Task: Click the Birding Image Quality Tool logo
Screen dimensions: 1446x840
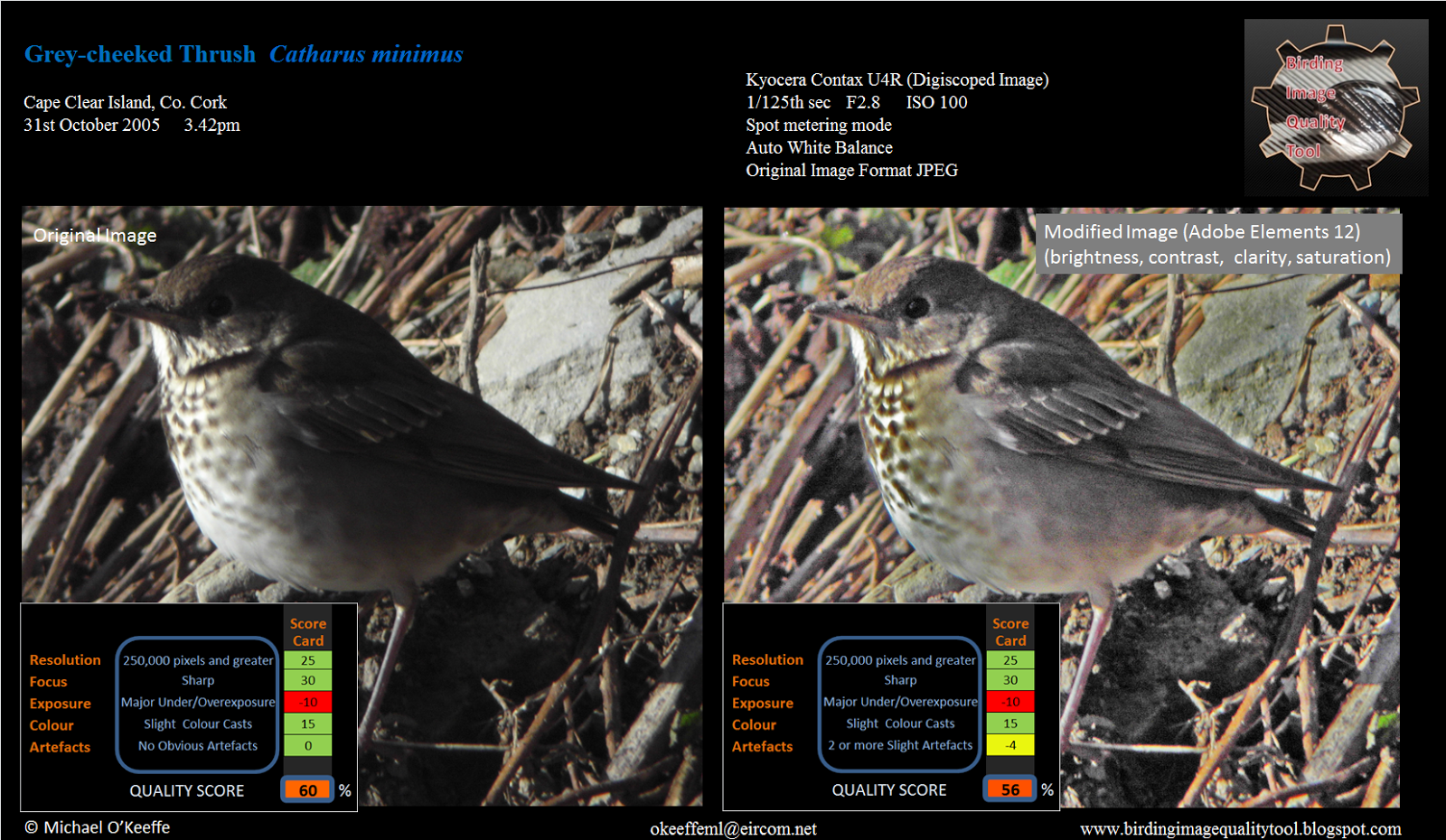Action: (1336, 107)
